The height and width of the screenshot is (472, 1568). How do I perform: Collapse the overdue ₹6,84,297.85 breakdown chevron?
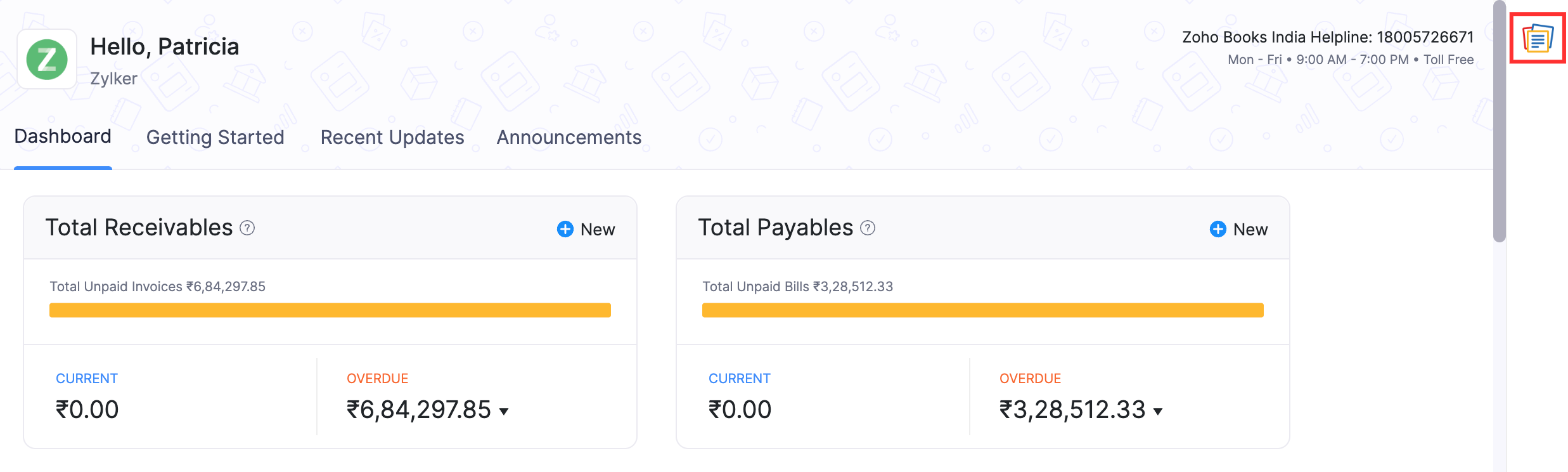point(504,412)
